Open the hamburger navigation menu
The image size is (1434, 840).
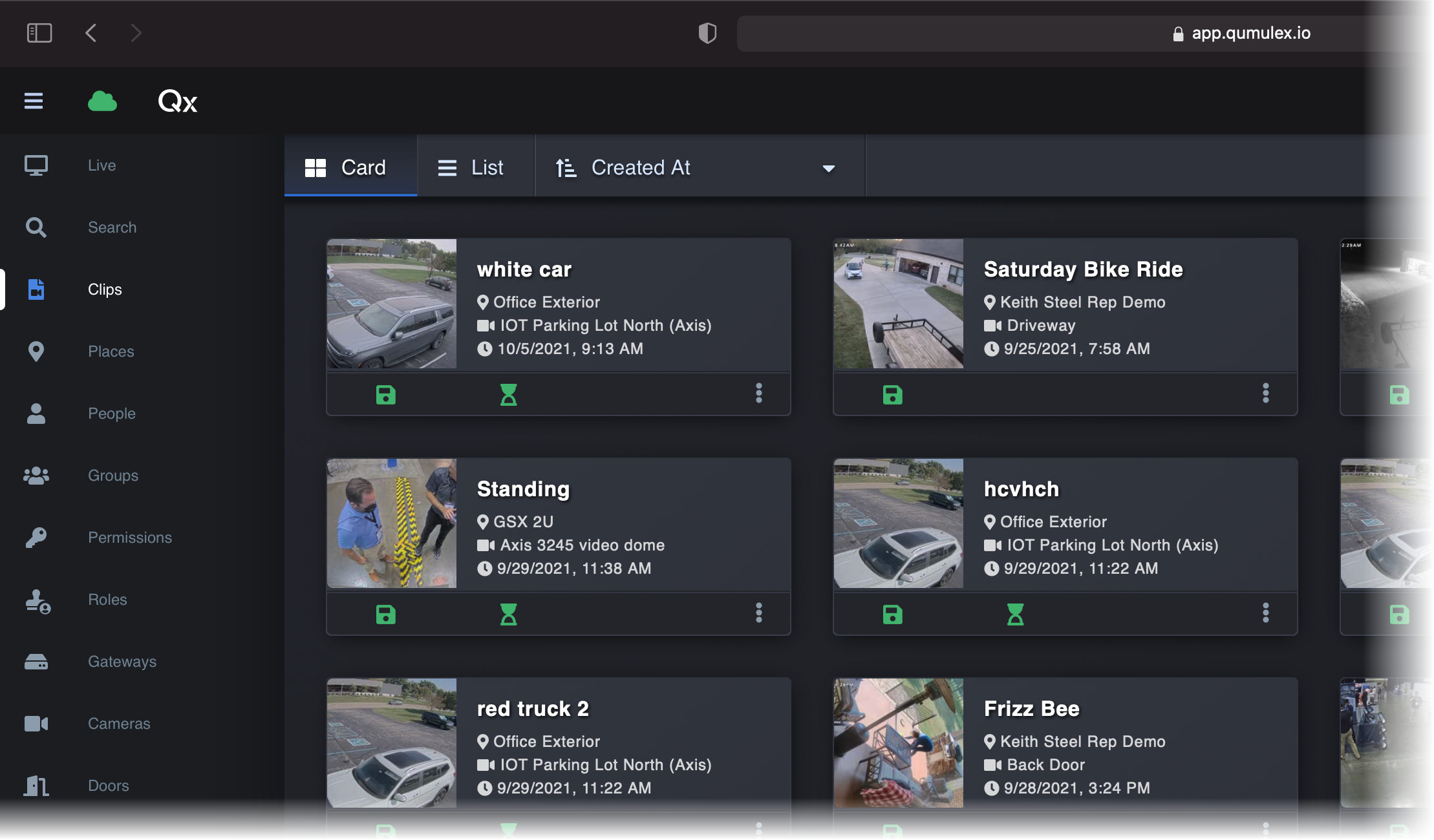click(34, 101)
